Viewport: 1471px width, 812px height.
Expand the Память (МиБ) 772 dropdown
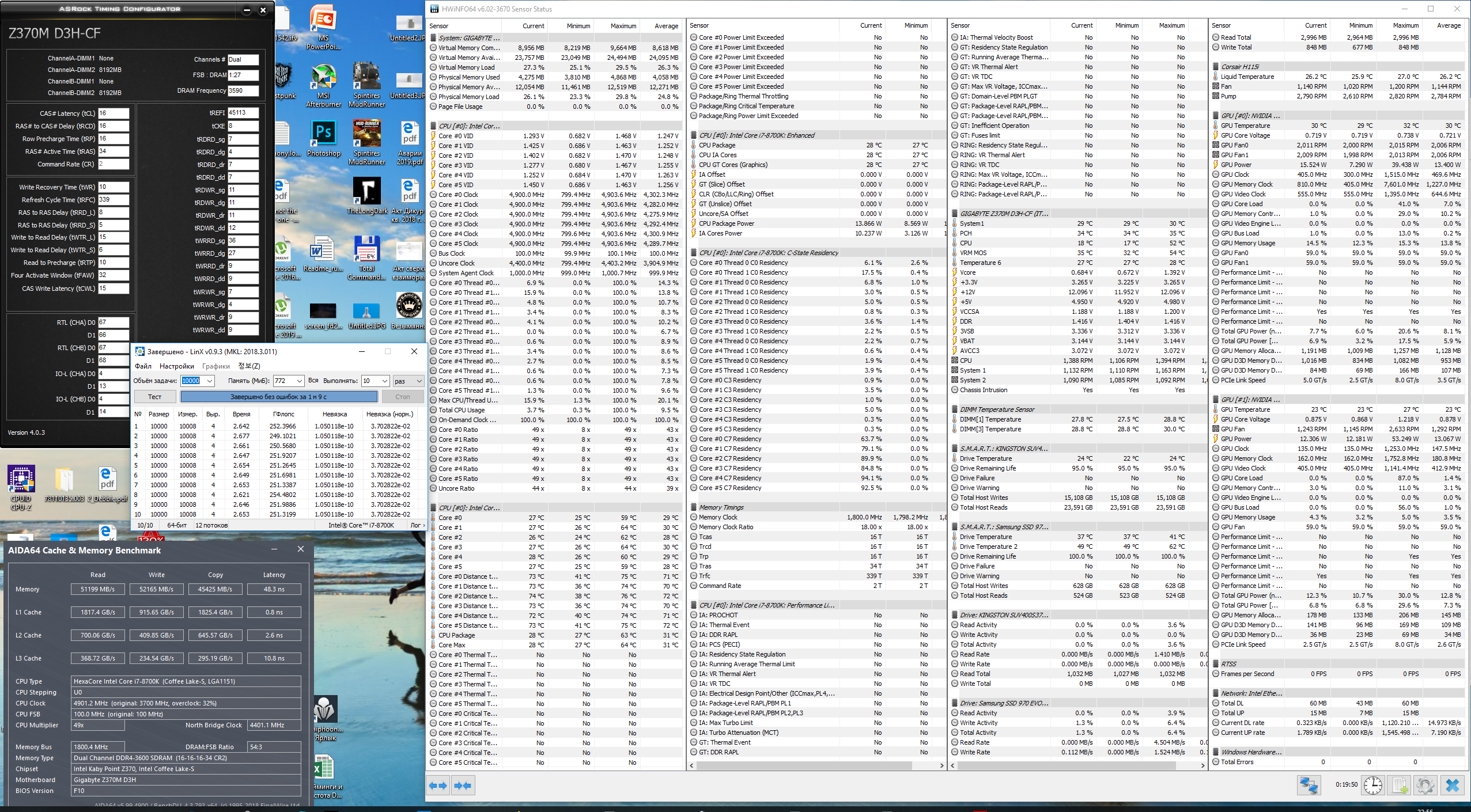click(x=299, y=381)
